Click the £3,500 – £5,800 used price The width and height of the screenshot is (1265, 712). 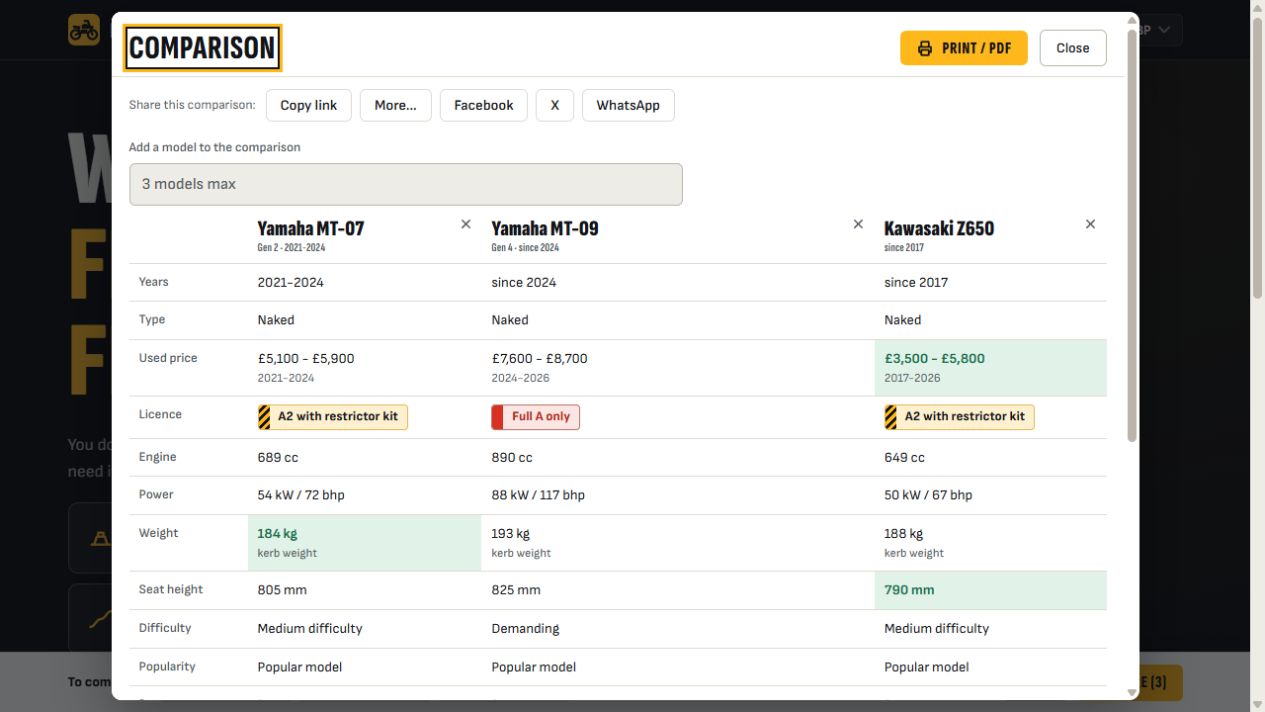click(935, 358)
